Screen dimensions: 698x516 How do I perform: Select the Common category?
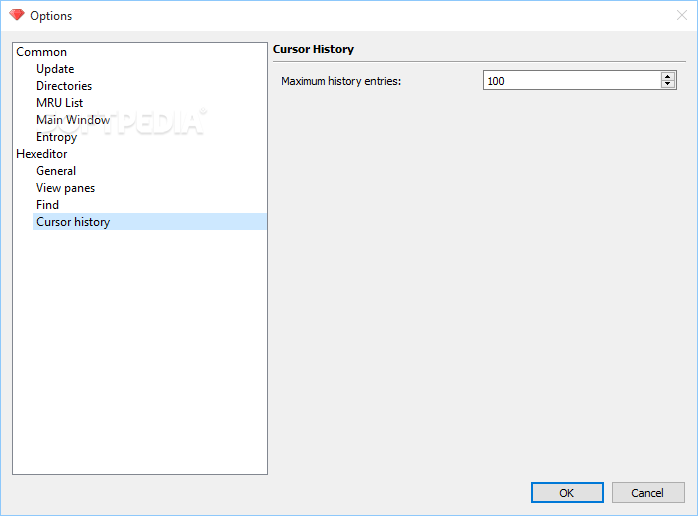click(x=41, y=52)
